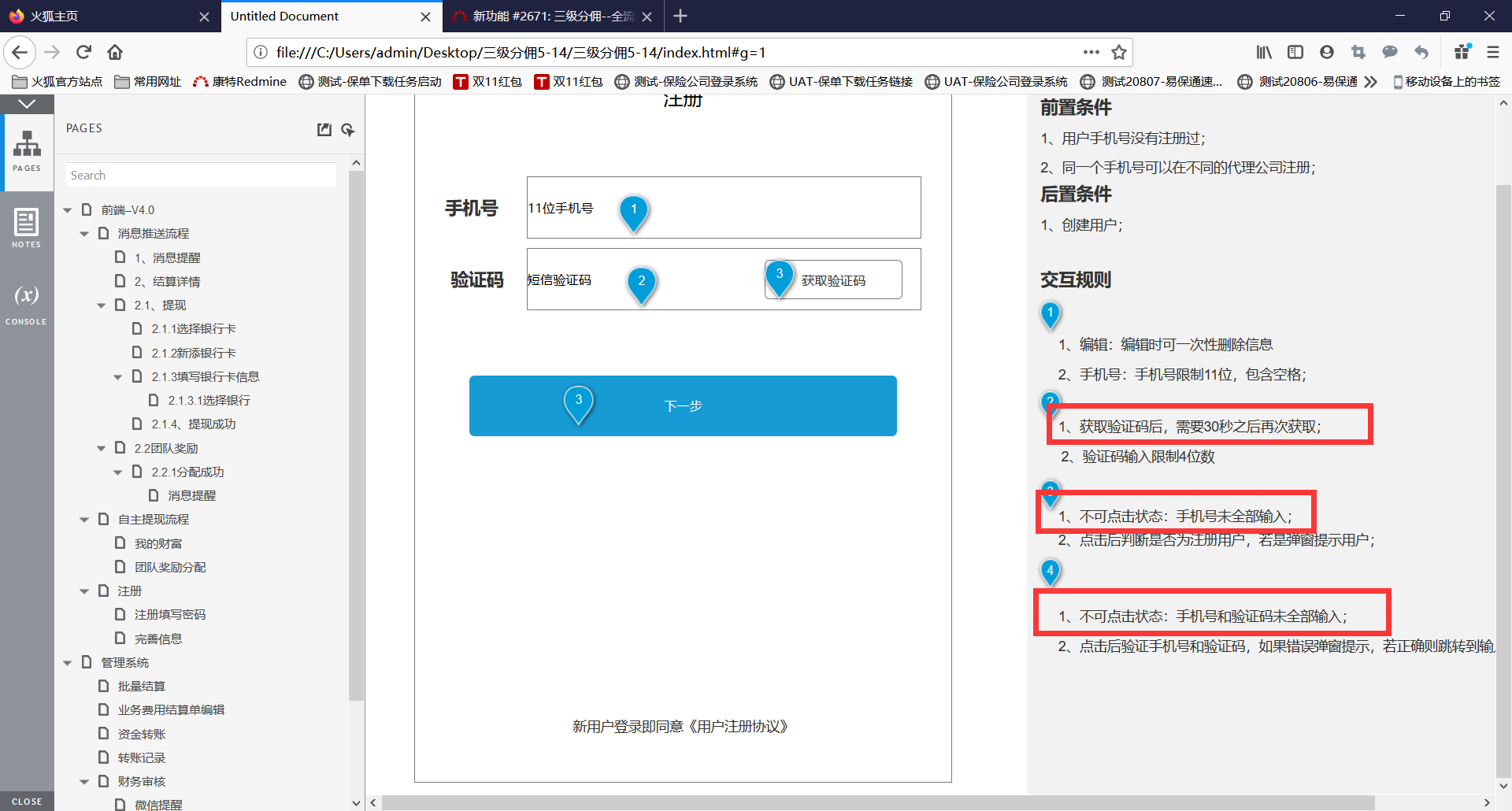Click the horizontal scrollbar under the prototype
The height and width of the screenshot is (811, 1512).
pyautogui.click(x=878, y=802)
